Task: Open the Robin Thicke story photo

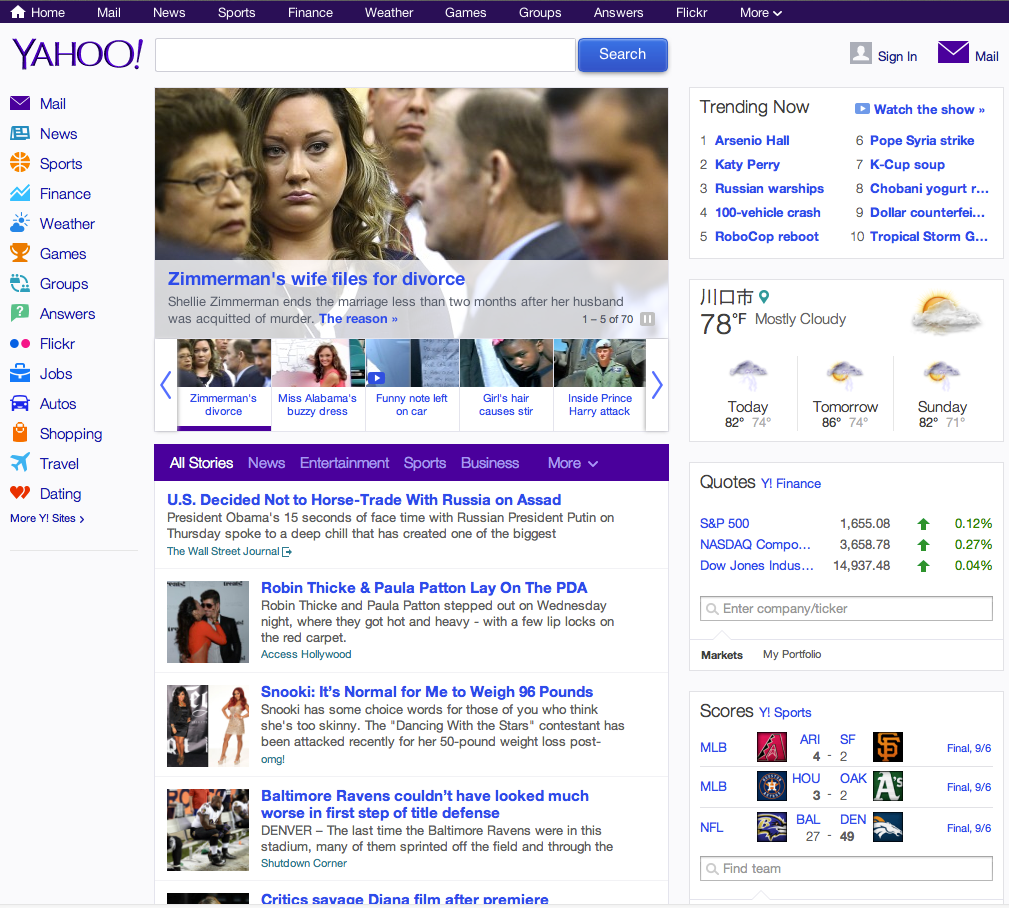Action: [208, 622]
